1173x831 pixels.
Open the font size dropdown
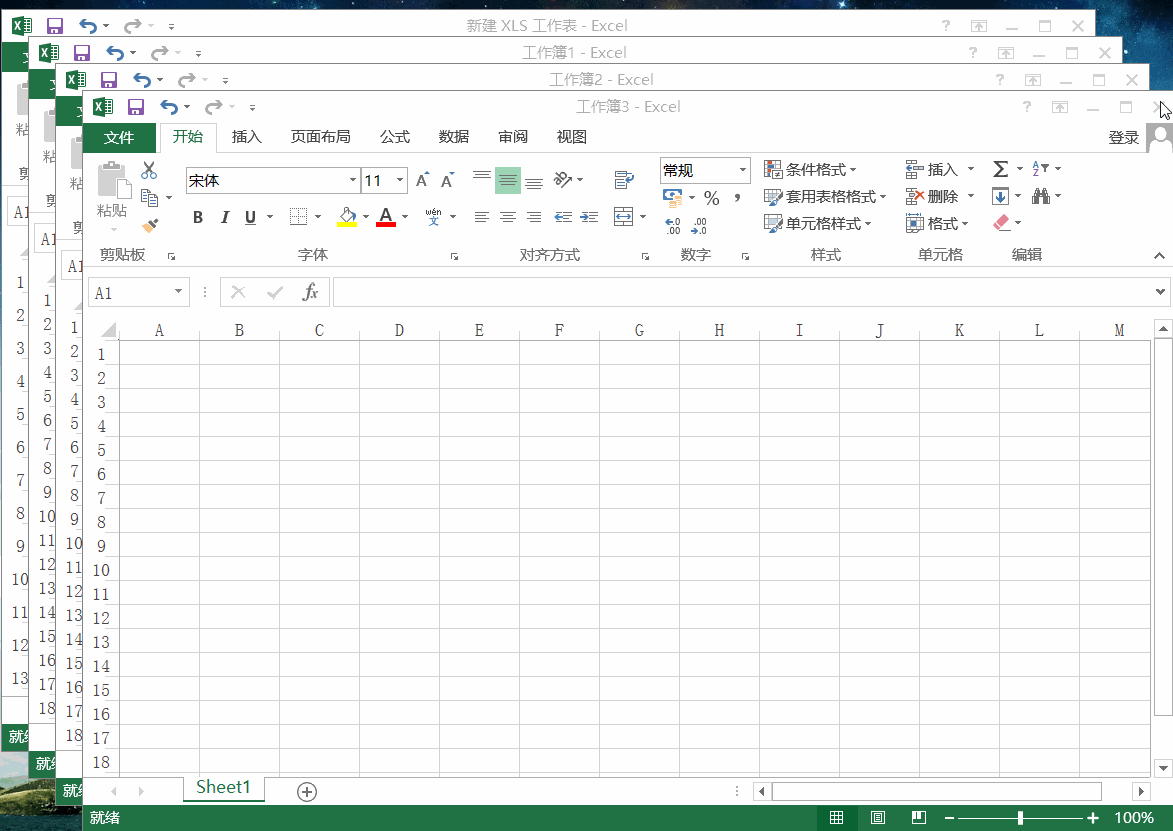400,180
